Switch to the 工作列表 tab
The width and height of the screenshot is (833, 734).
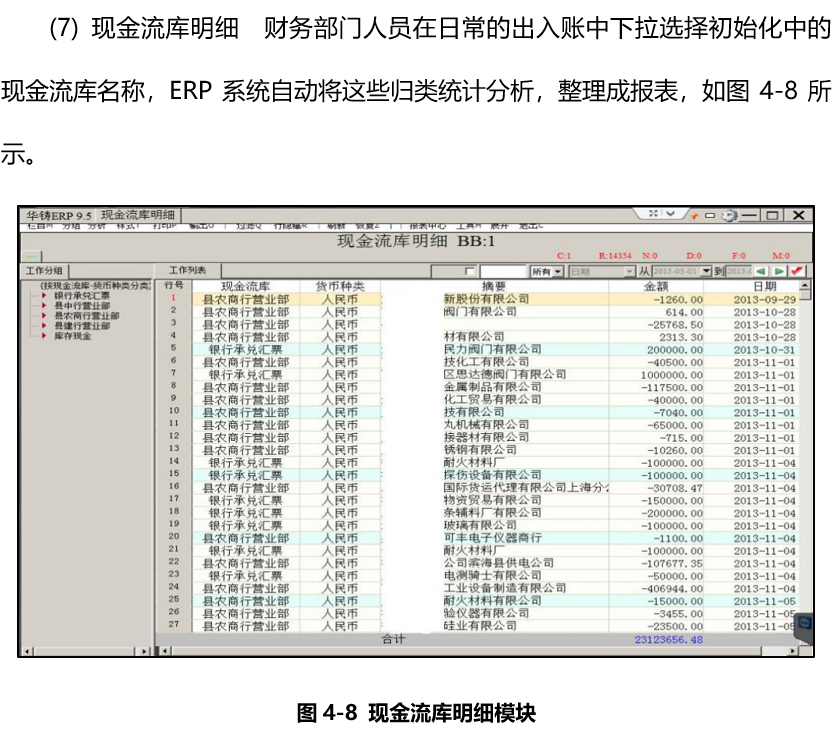[187, 271]
